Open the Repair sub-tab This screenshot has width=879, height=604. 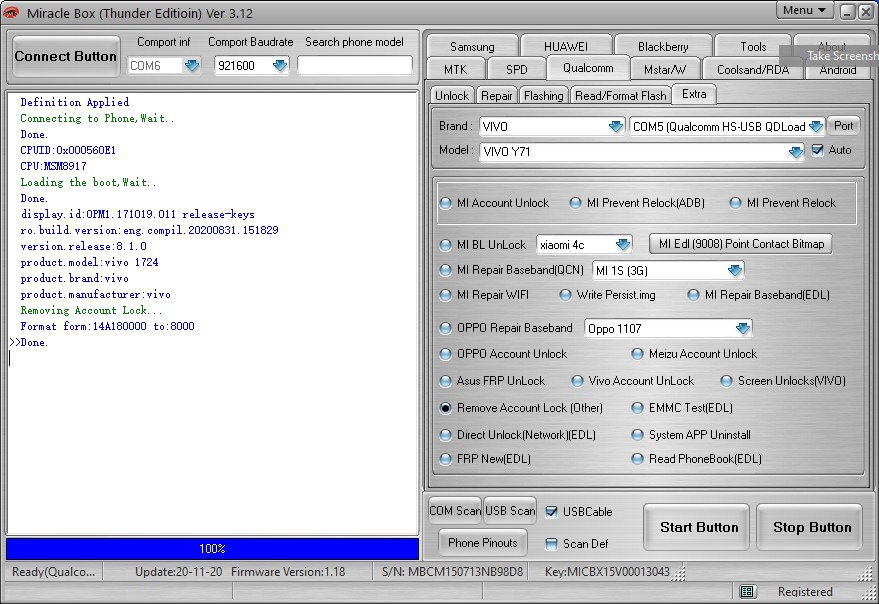point(497,96)
